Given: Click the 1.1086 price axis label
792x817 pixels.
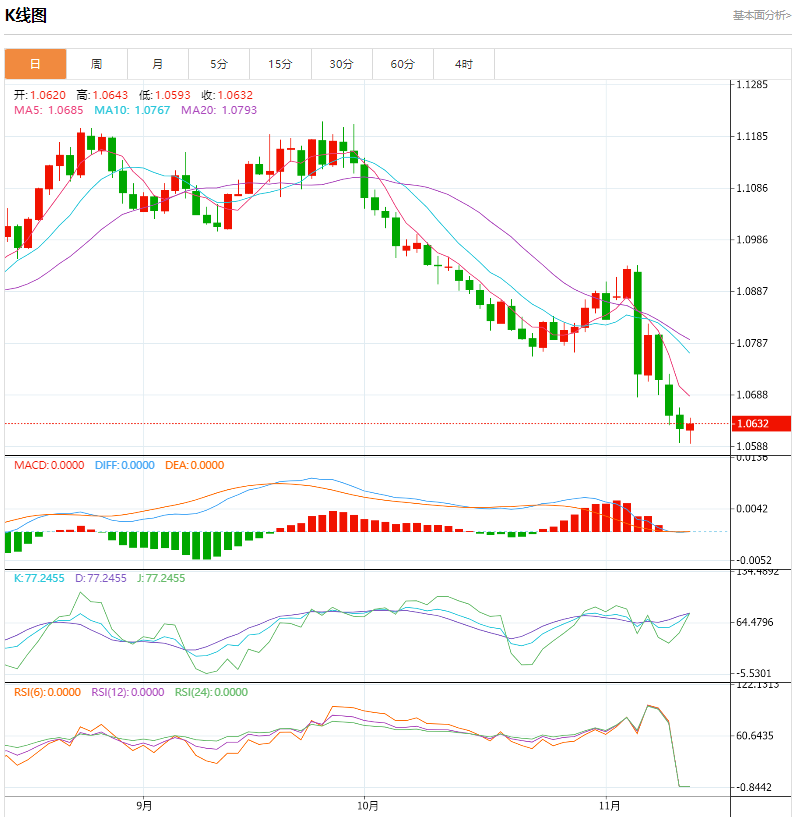Looking at the screenshot, I should (752, 188).
